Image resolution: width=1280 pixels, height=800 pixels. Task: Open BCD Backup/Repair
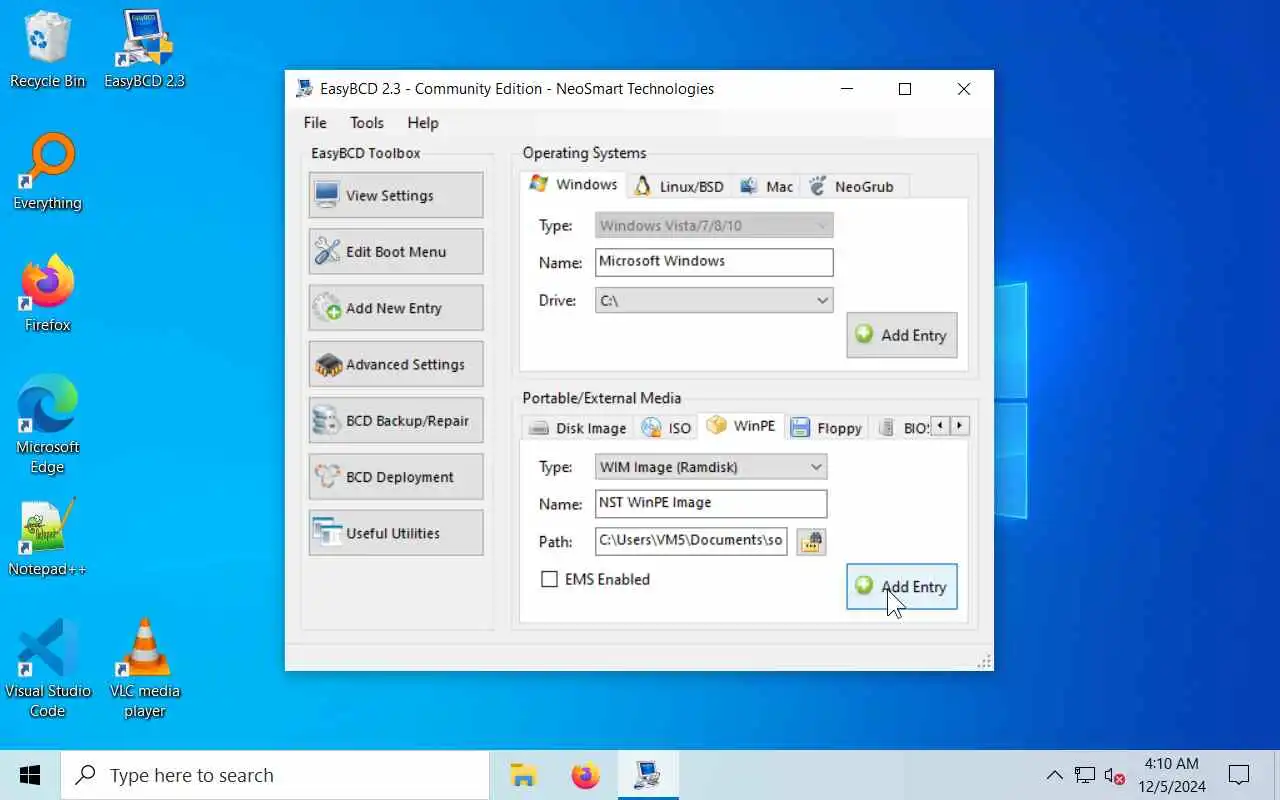(x=396, y=420)
